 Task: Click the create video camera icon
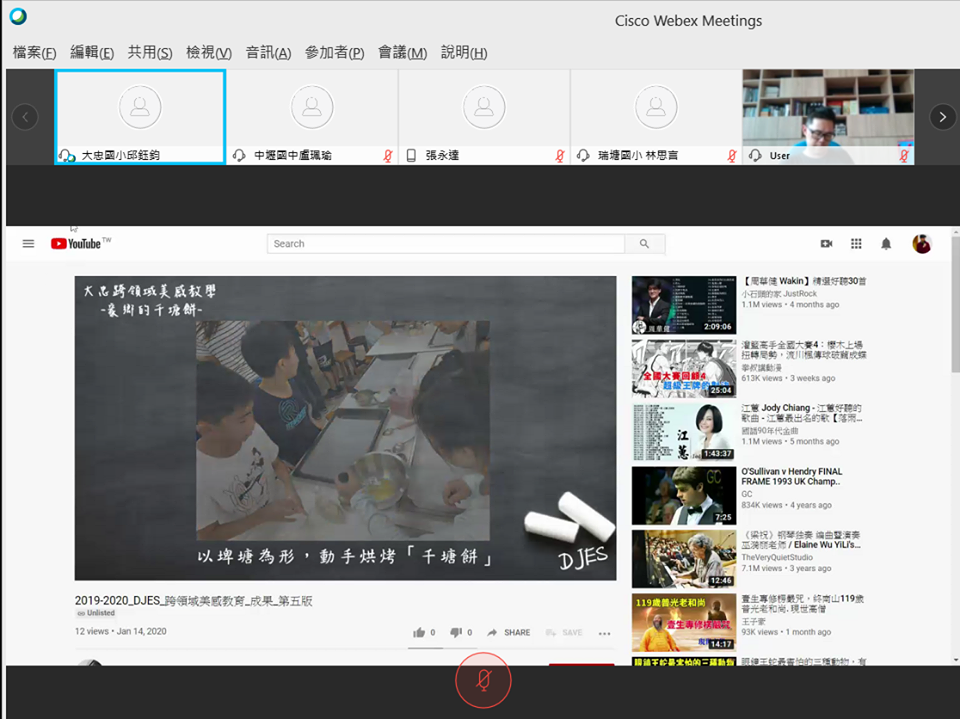point(827,244)
